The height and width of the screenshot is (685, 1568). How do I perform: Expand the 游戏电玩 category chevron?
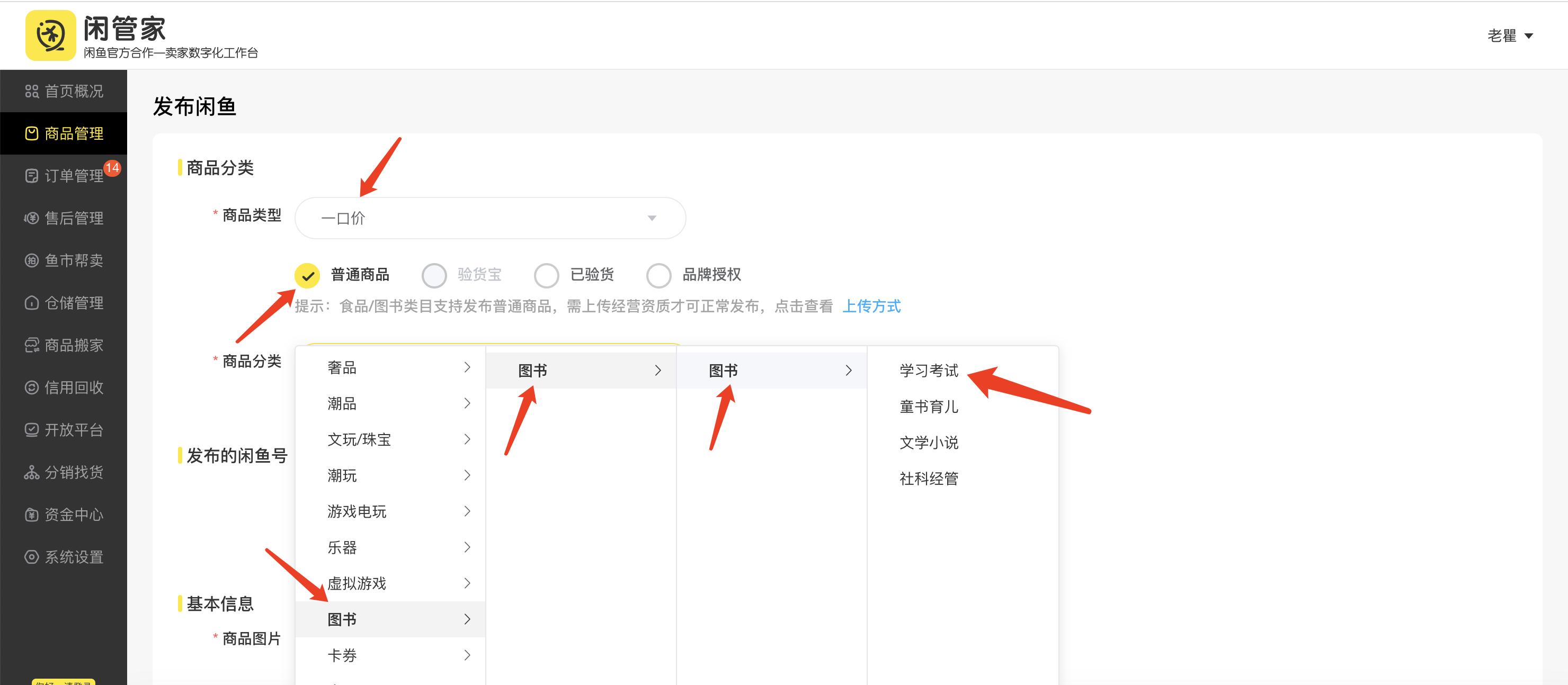467,511
